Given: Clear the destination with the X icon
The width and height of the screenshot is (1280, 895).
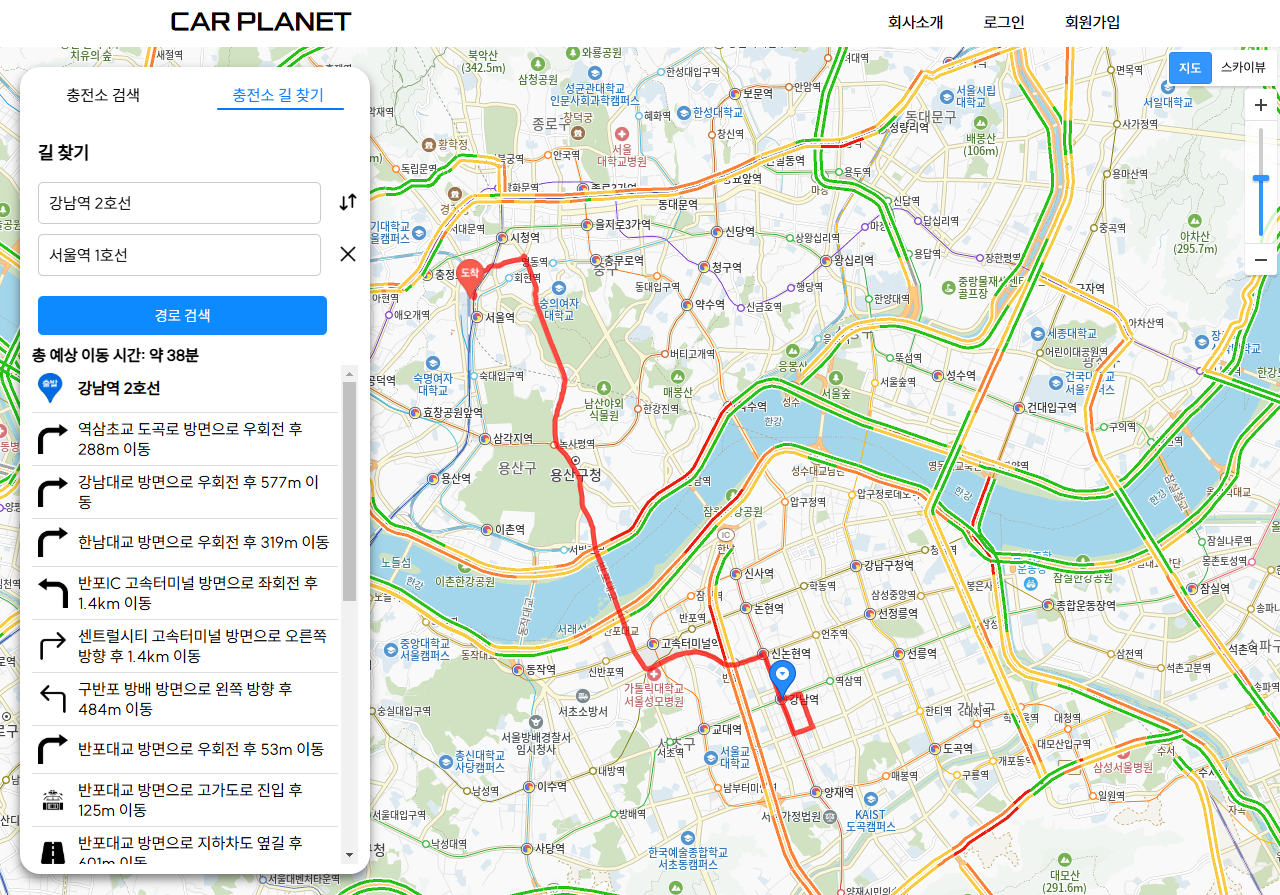Looking at the screenshot, I should [x=348, y=254].
